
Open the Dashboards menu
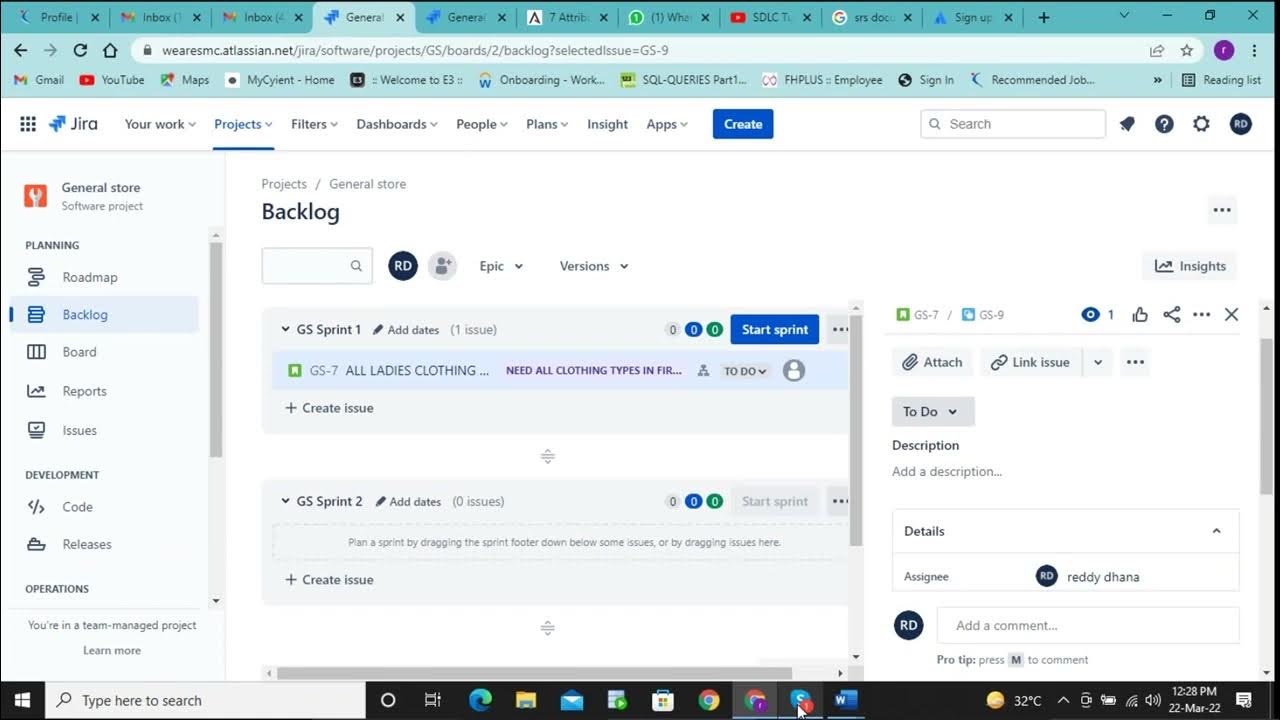coord(397,124)
